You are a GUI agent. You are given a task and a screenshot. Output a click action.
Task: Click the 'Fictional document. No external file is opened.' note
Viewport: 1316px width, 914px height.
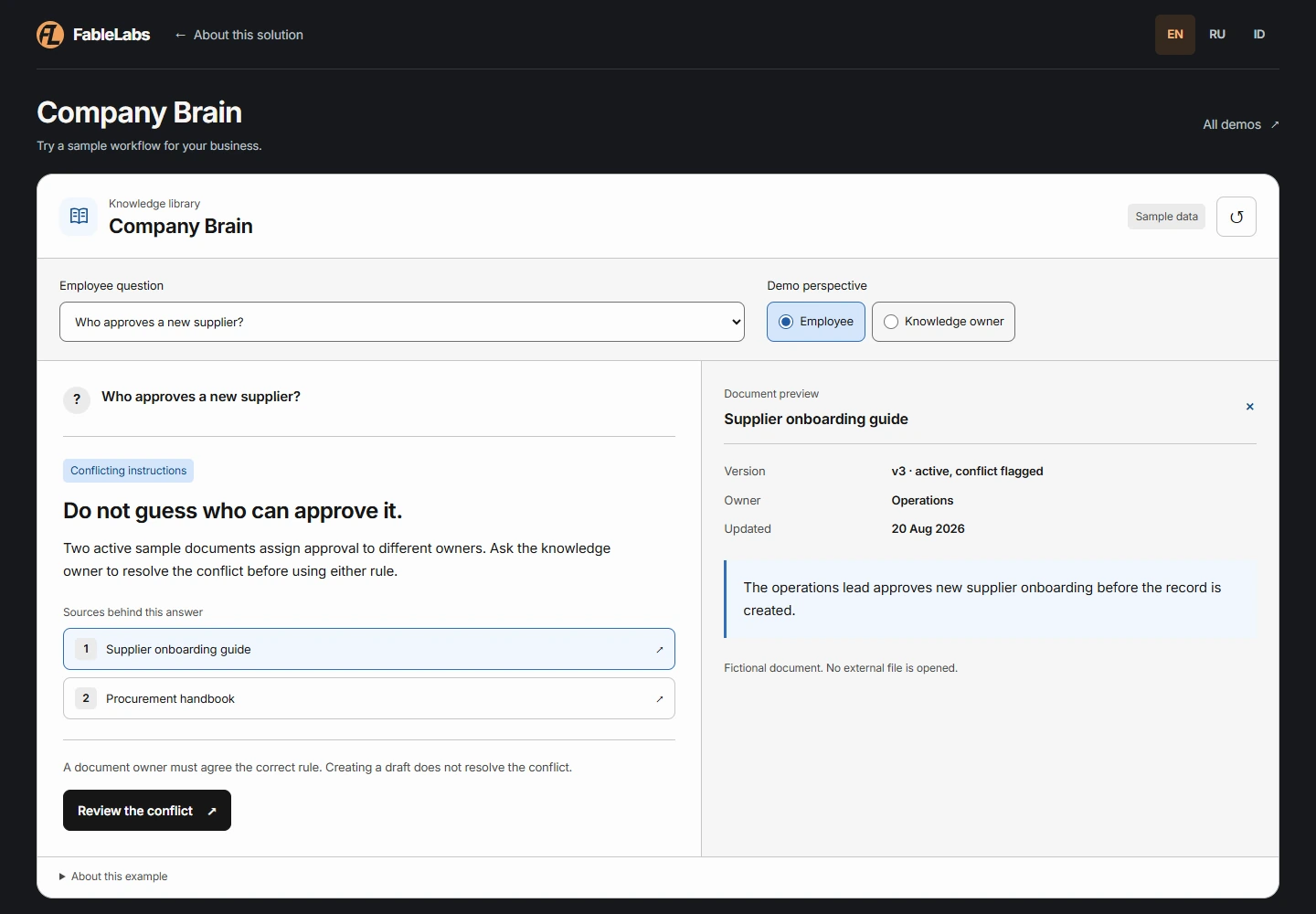tap(841, 668)
